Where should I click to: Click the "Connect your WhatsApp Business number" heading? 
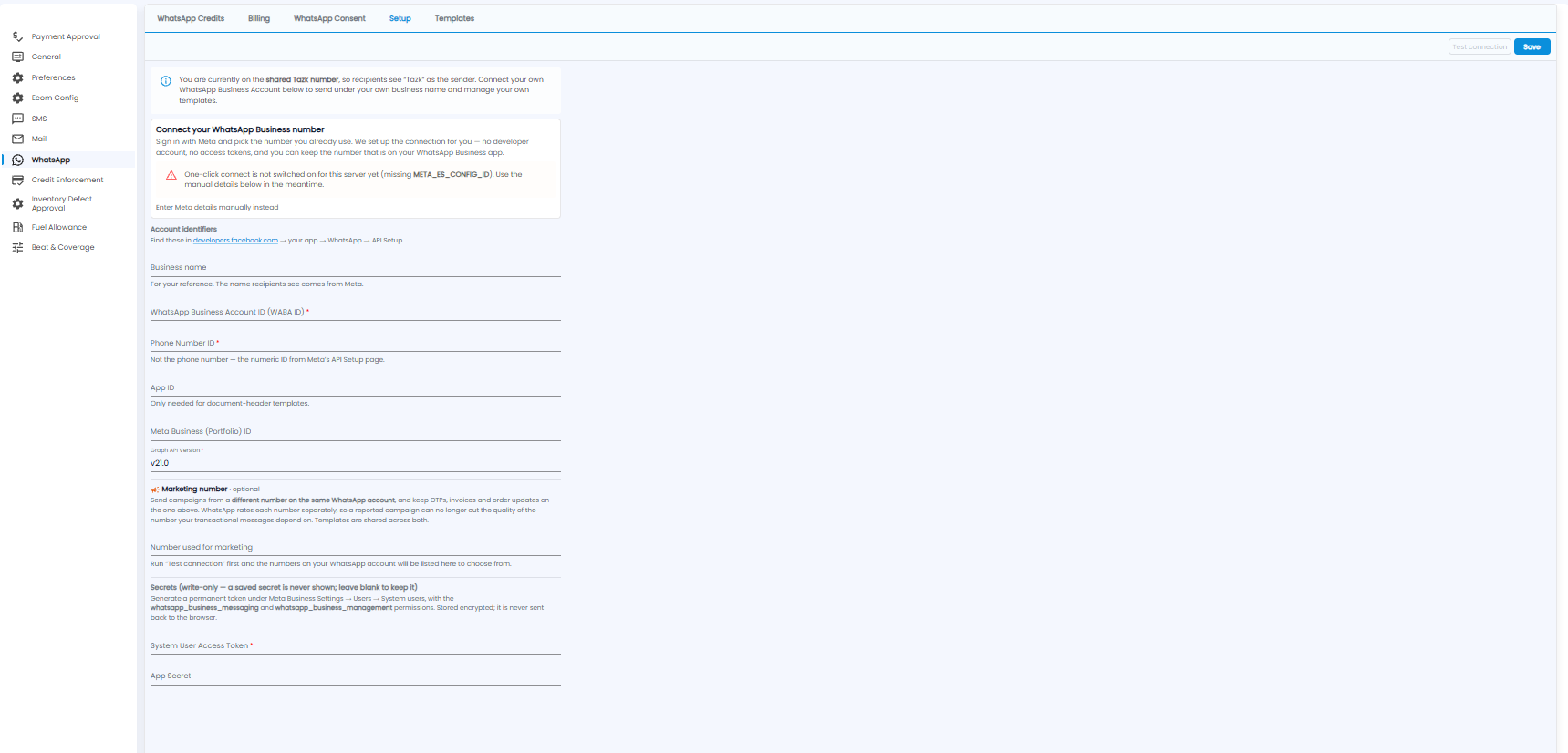240,129
